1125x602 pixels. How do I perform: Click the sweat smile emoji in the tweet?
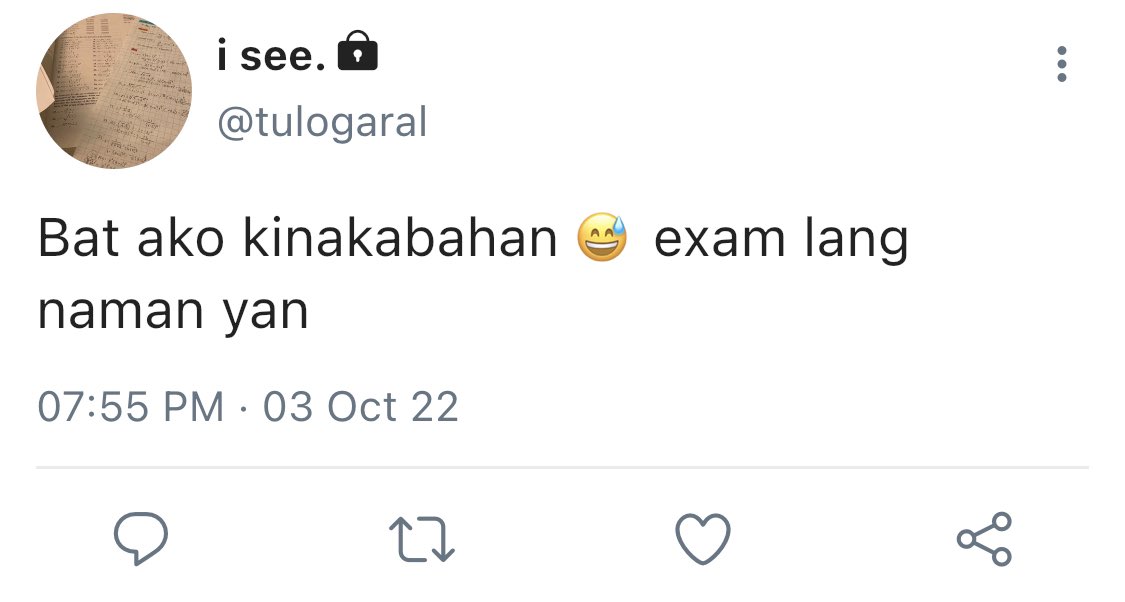tap(603, 237)
